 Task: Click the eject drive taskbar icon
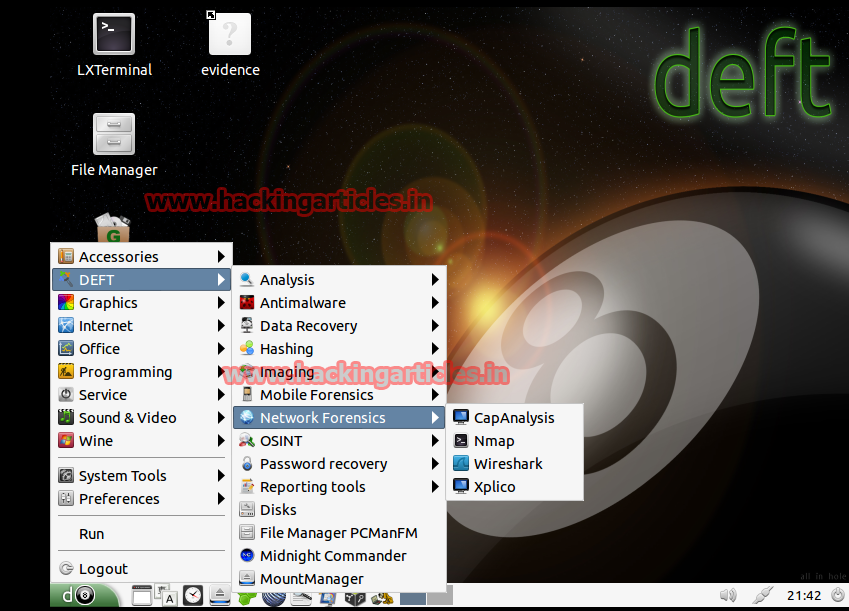220,596
